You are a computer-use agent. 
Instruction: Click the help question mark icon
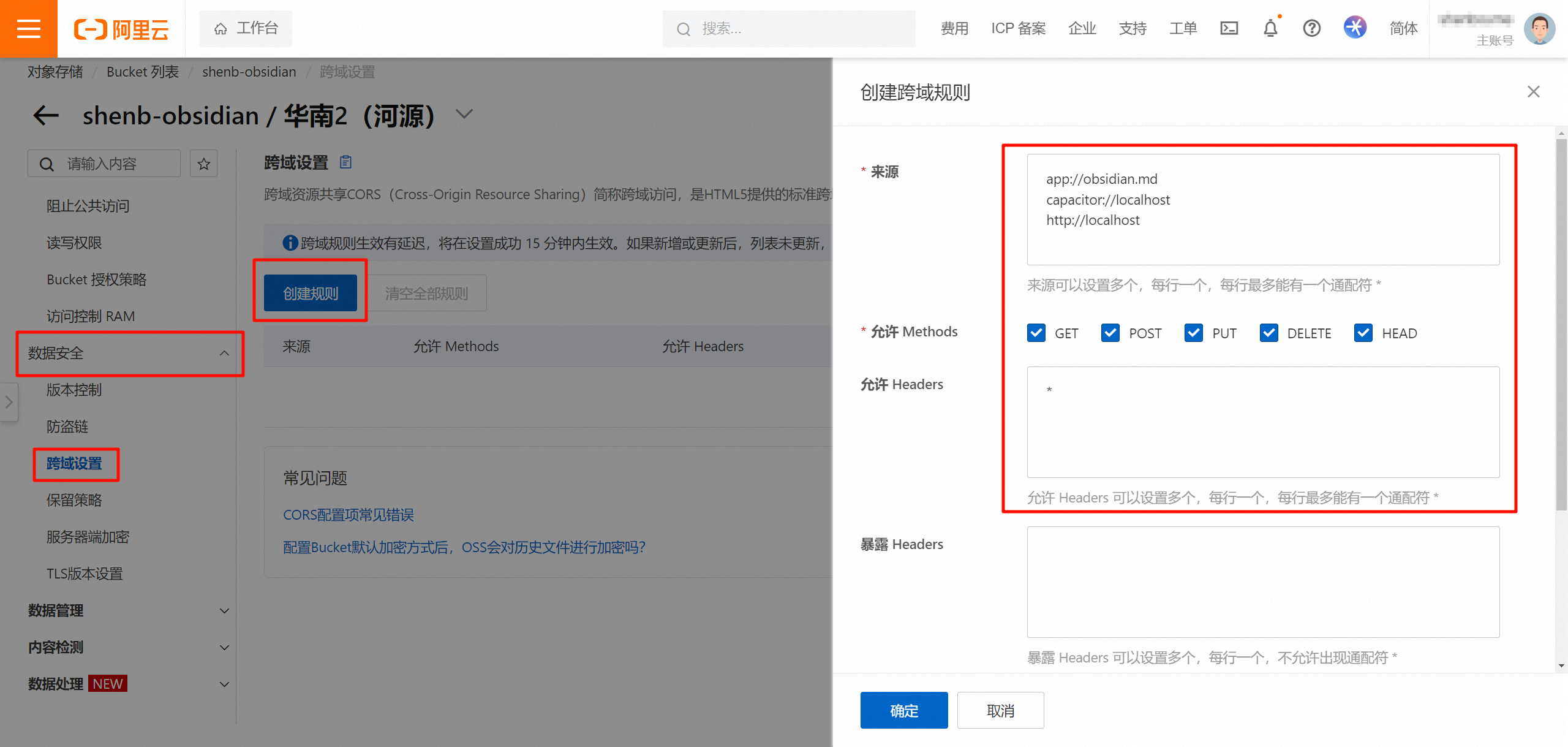tap(1311, 28)
